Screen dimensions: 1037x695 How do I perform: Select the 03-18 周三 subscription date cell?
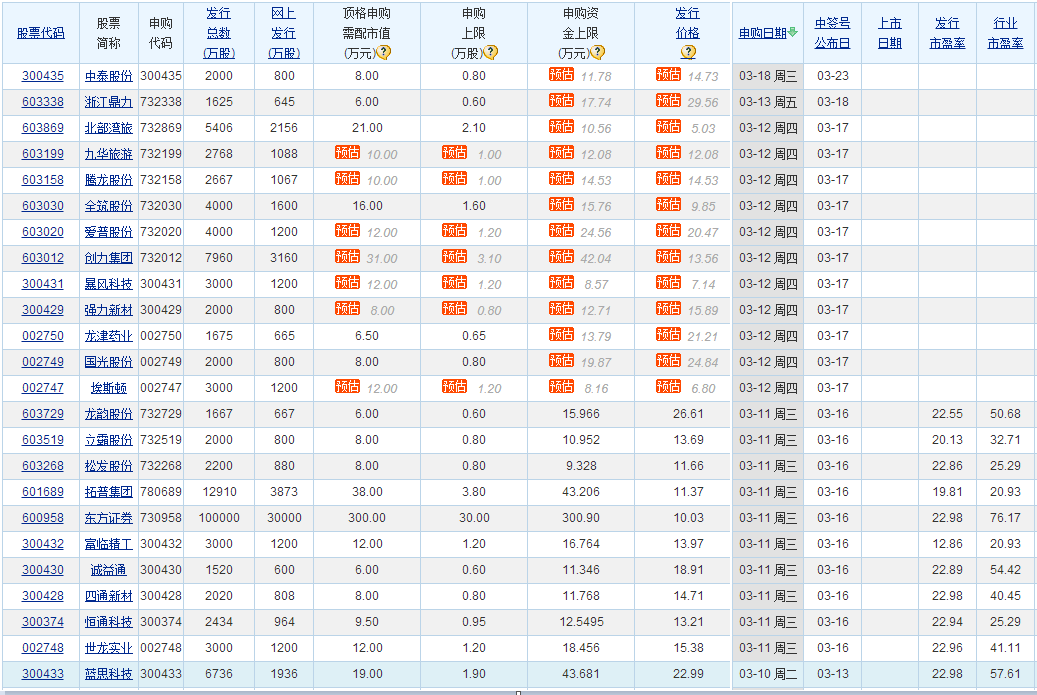coord(768,76)
